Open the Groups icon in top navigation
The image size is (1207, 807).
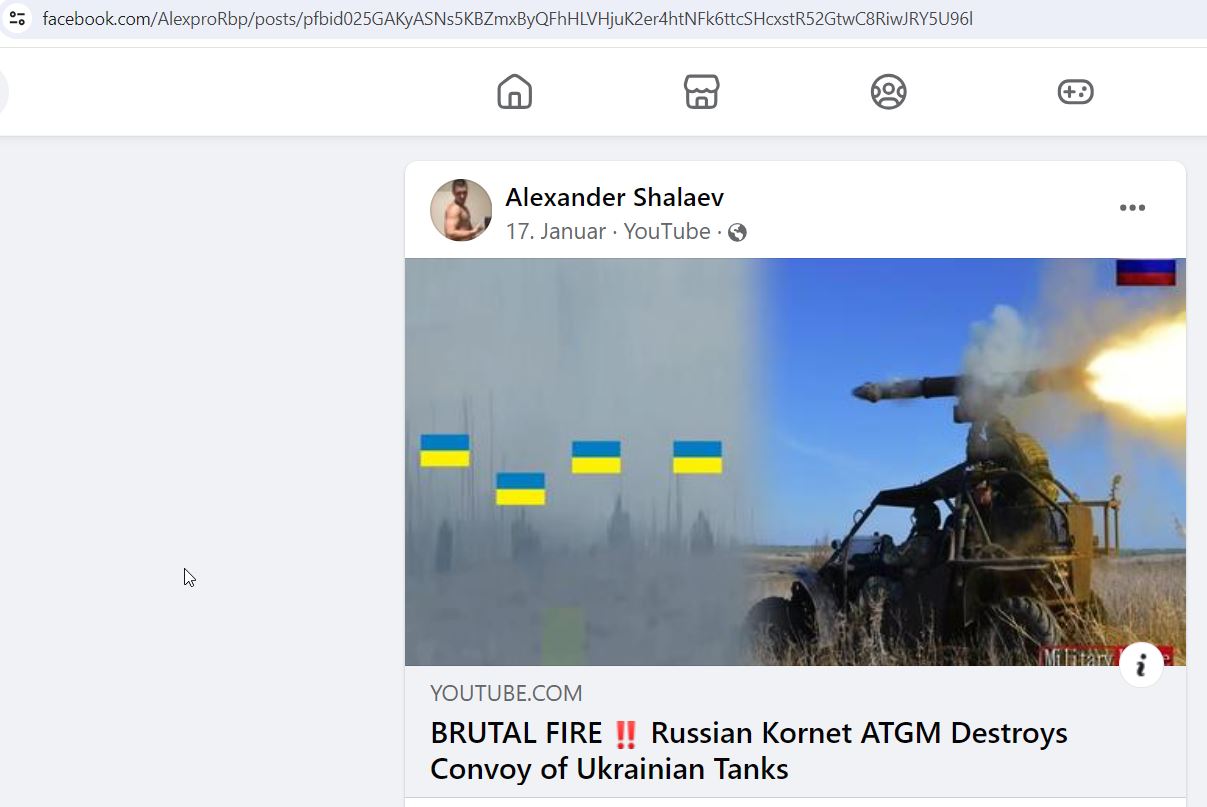(x=888, y=92)
